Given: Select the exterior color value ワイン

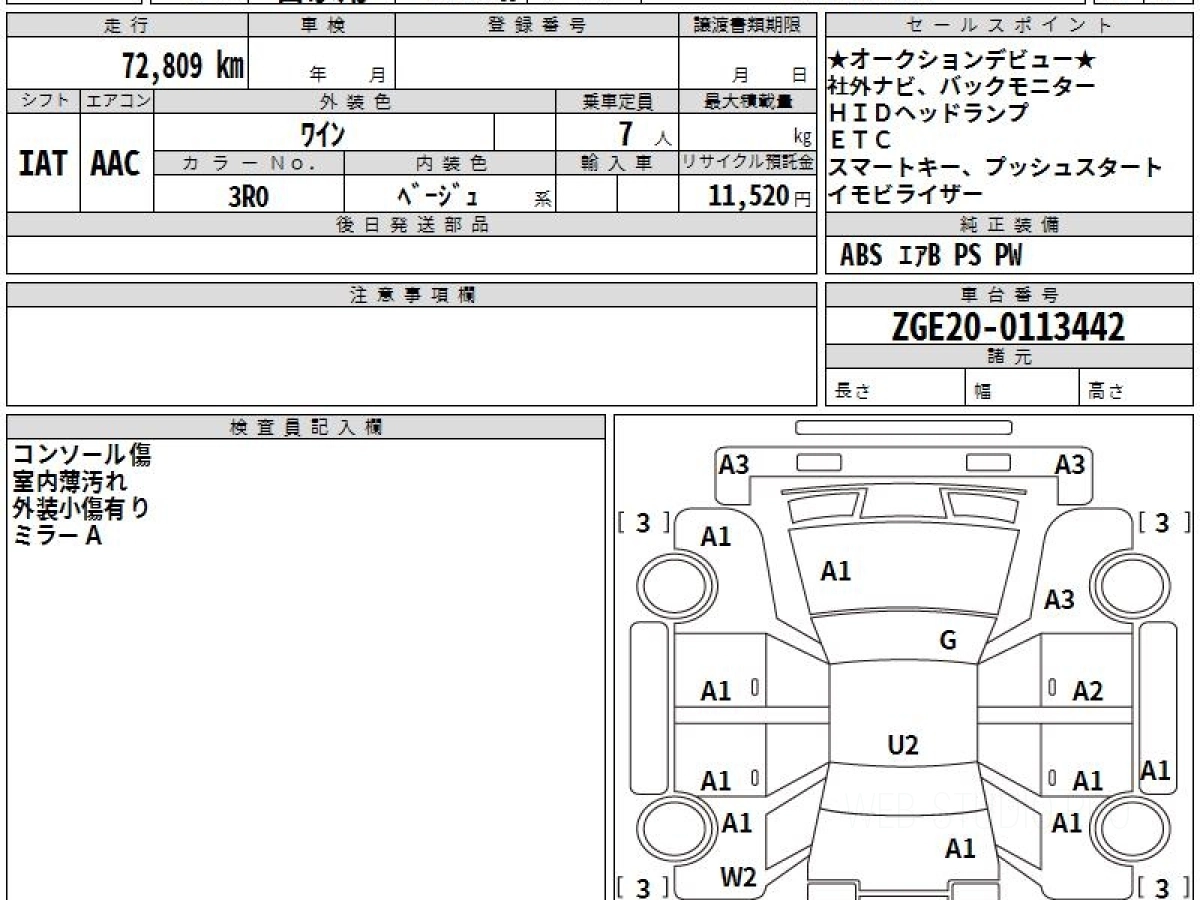Looking at the screenshot, I should [323, 133].
